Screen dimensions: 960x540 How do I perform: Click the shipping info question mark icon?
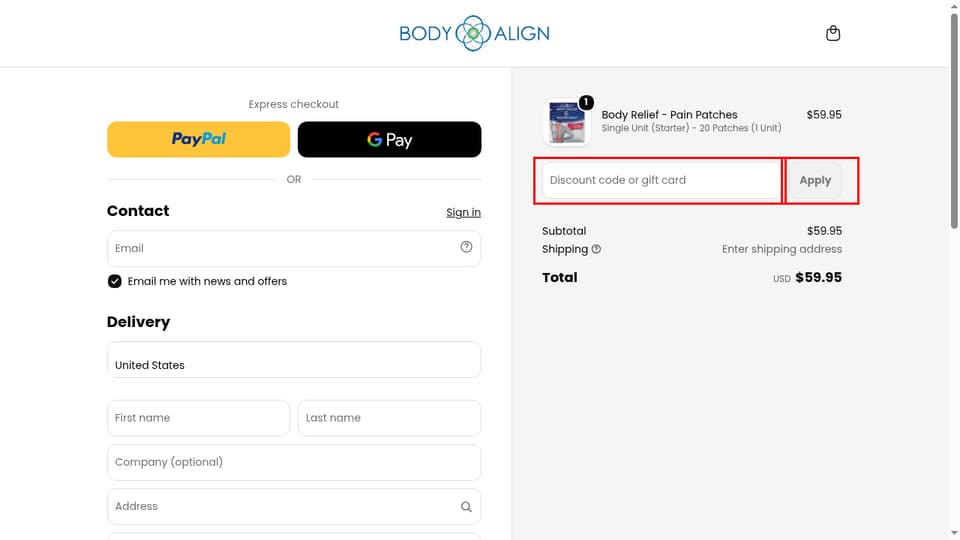(x=596, y=249)
